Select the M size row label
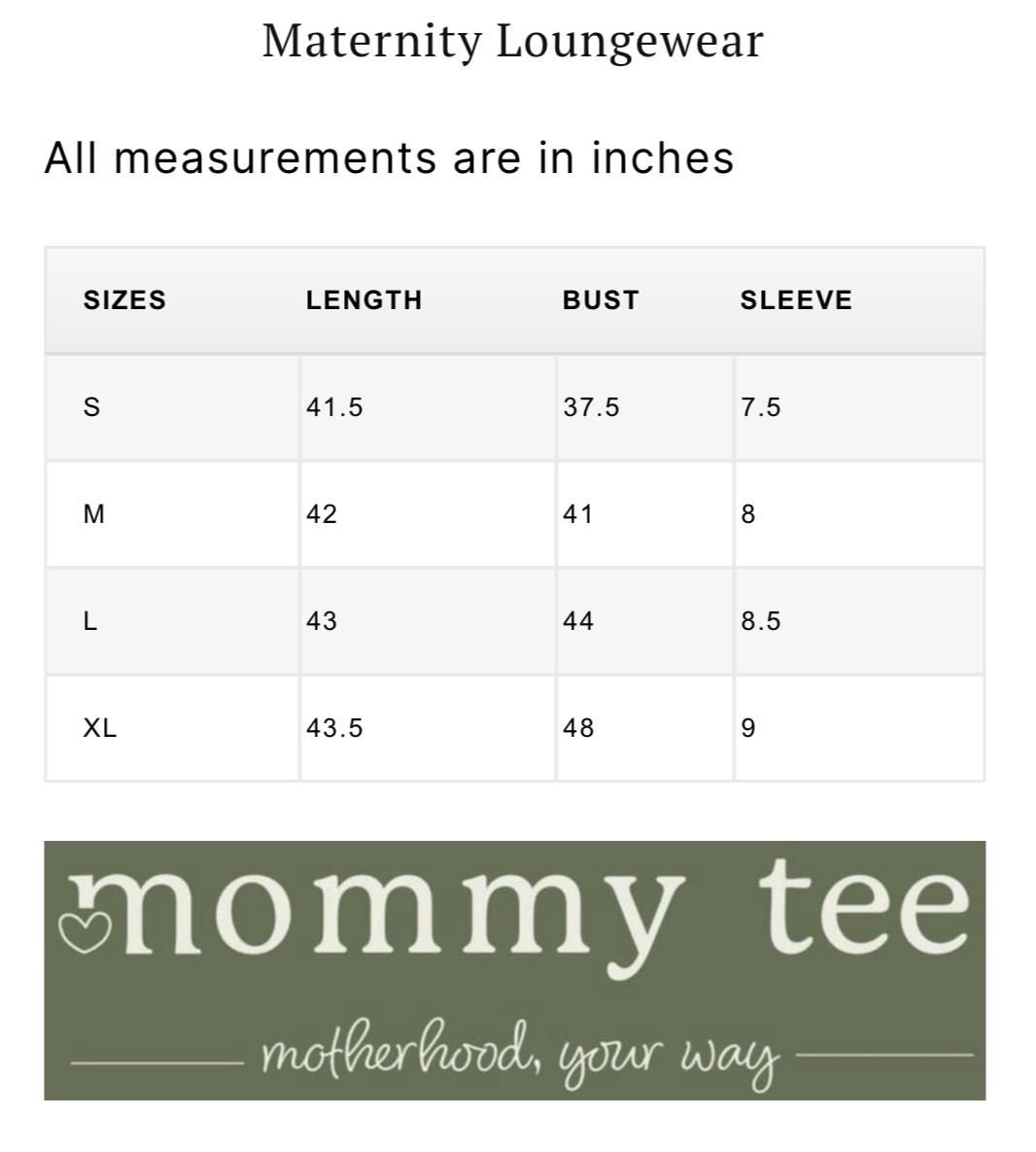The image size is (1036, 1152). pyautogui.click(x=94, y=514)
